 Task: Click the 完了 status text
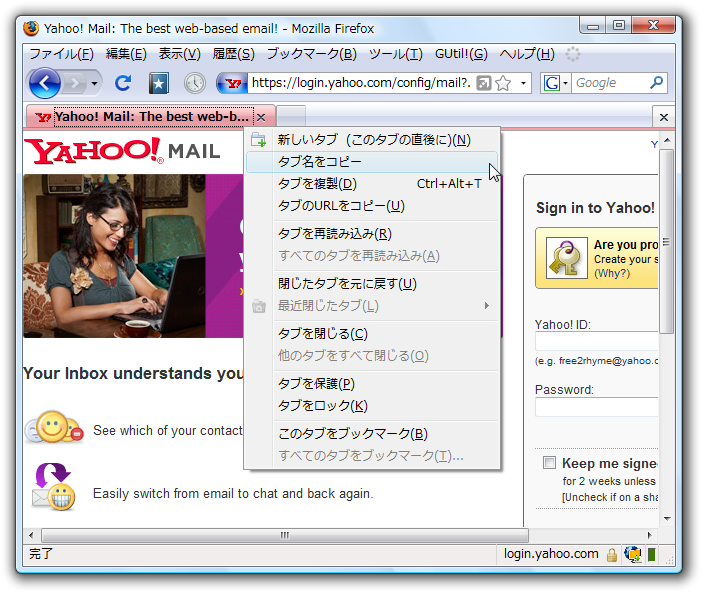41,554
